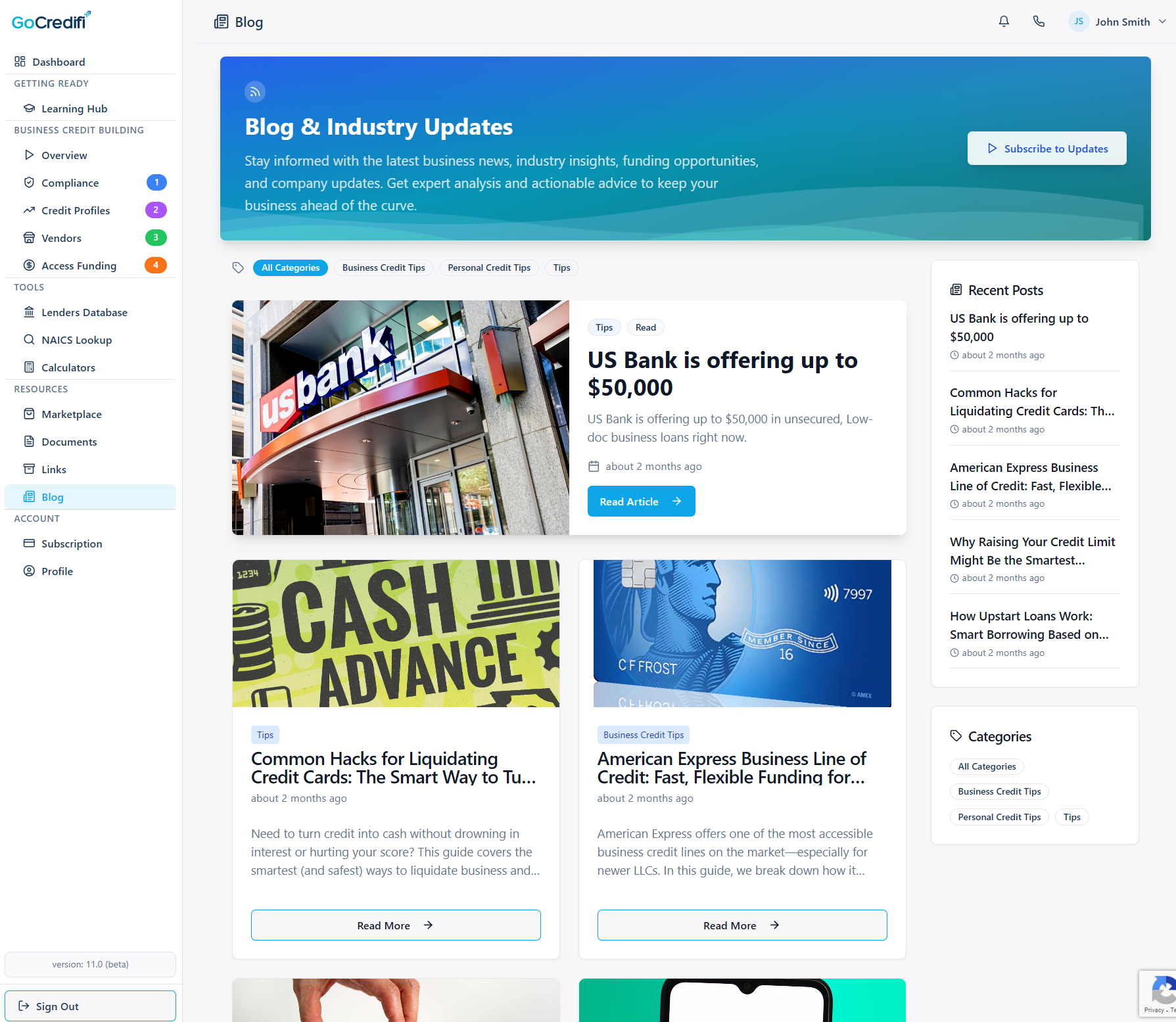The image size is (1176, 1022).
Task: Open the NAICS Lookup tool
Action: [76, 340]
